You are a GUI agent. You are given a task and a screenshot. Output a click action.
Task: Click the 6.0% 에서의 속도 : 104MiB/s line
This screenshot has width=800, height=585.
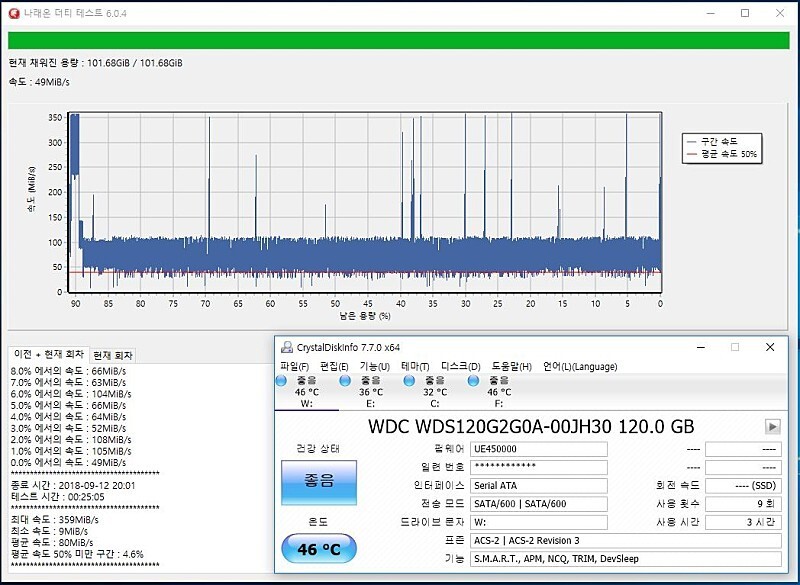(71, 394)
